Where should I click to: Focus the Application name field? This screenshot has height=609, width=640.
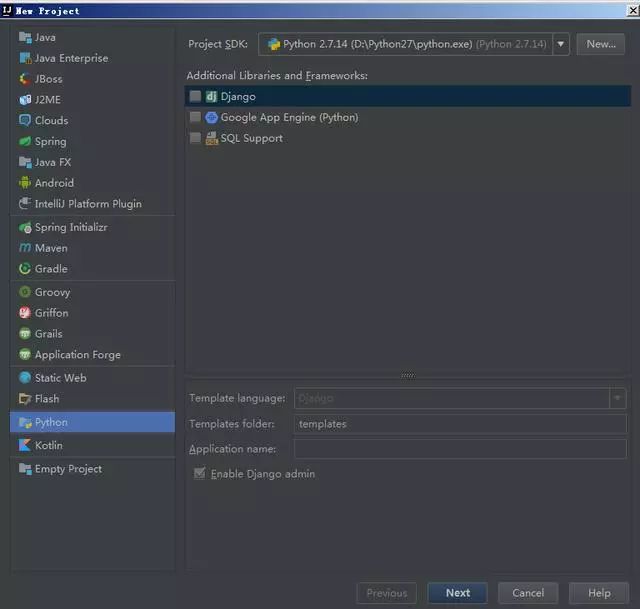[460, 449]
